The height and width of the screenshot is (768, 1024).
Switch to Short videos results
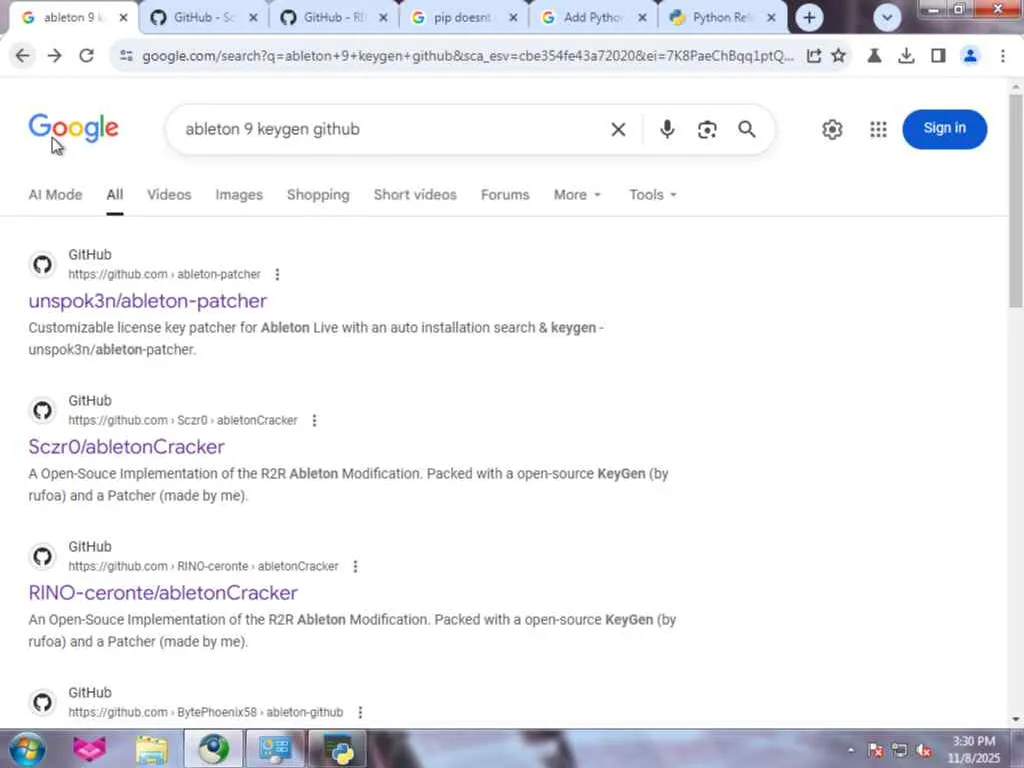pos(415,195)
